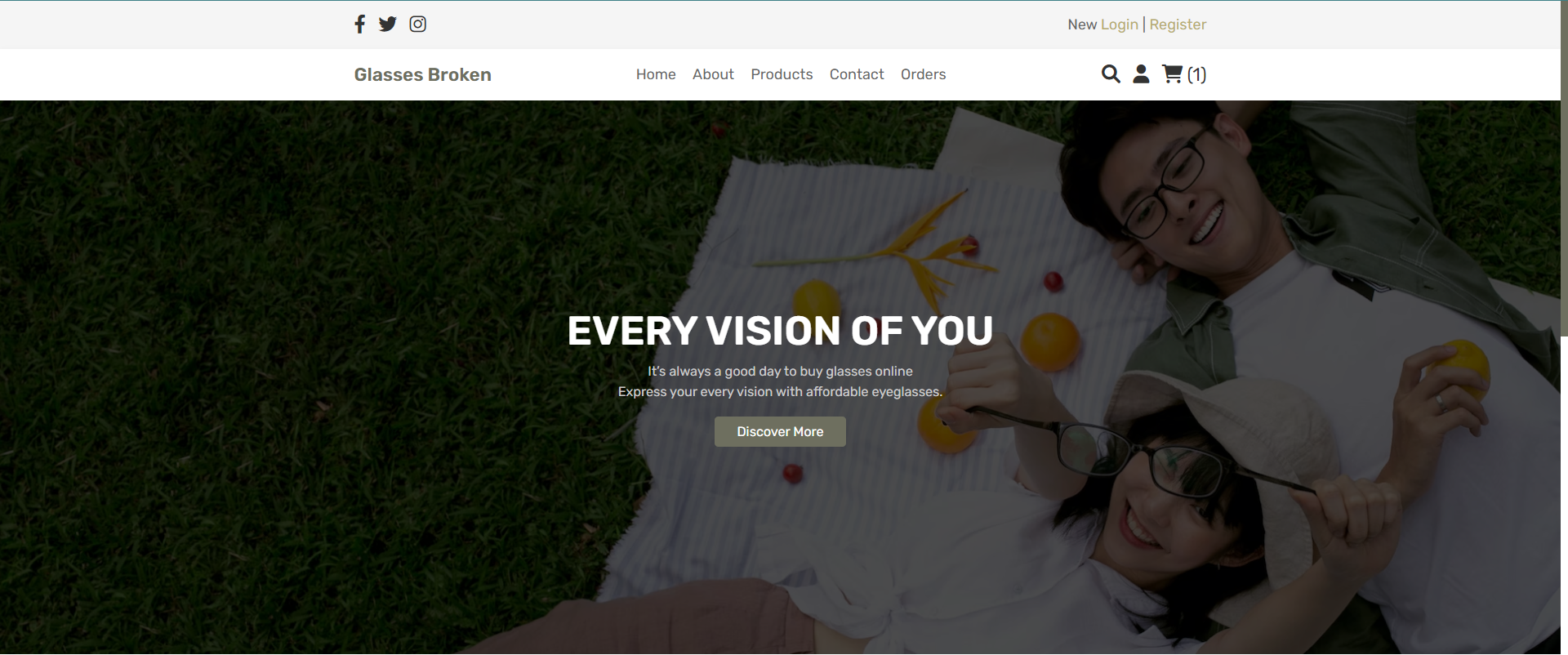Click the vertical page scrollbar thumb
Image resolution: width=1568 pixels, height=655 pixels.
(1564, 167)
